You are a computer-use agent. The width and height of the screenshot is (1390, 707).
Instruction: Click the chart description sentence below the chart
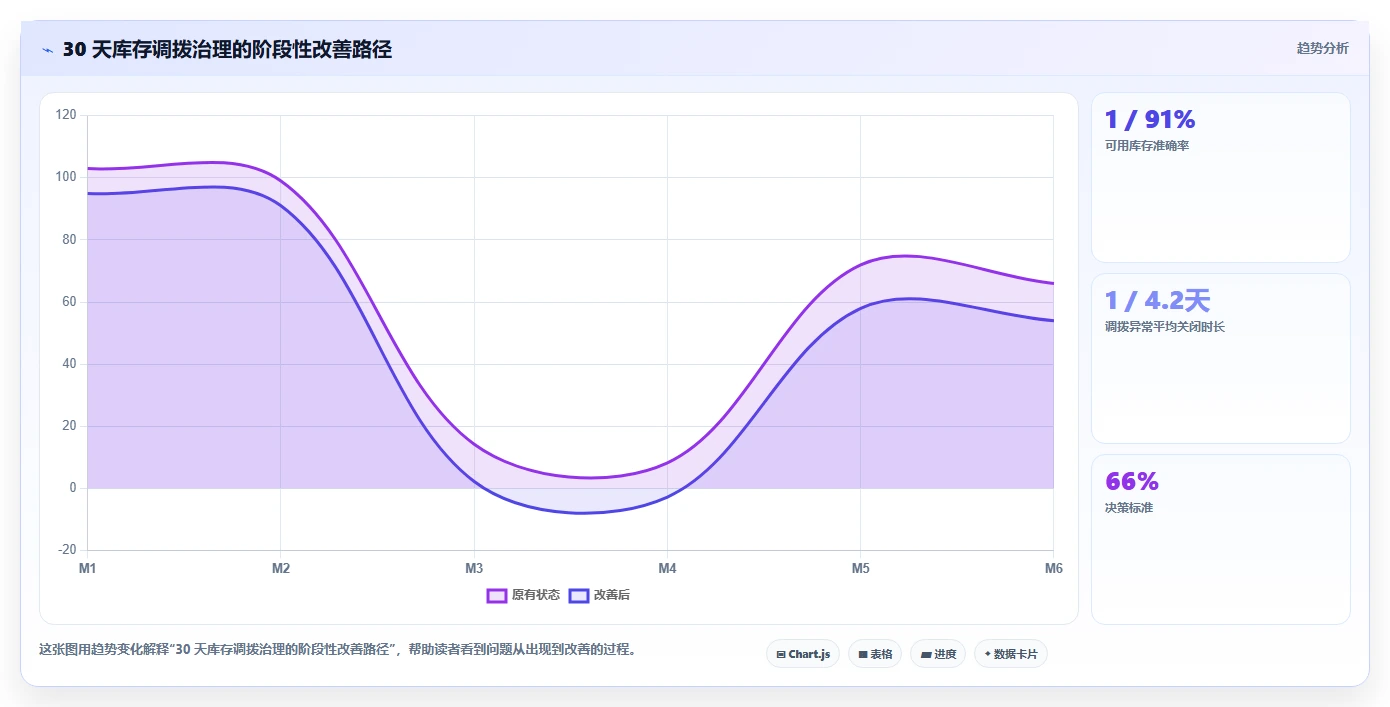click(338, 649)
